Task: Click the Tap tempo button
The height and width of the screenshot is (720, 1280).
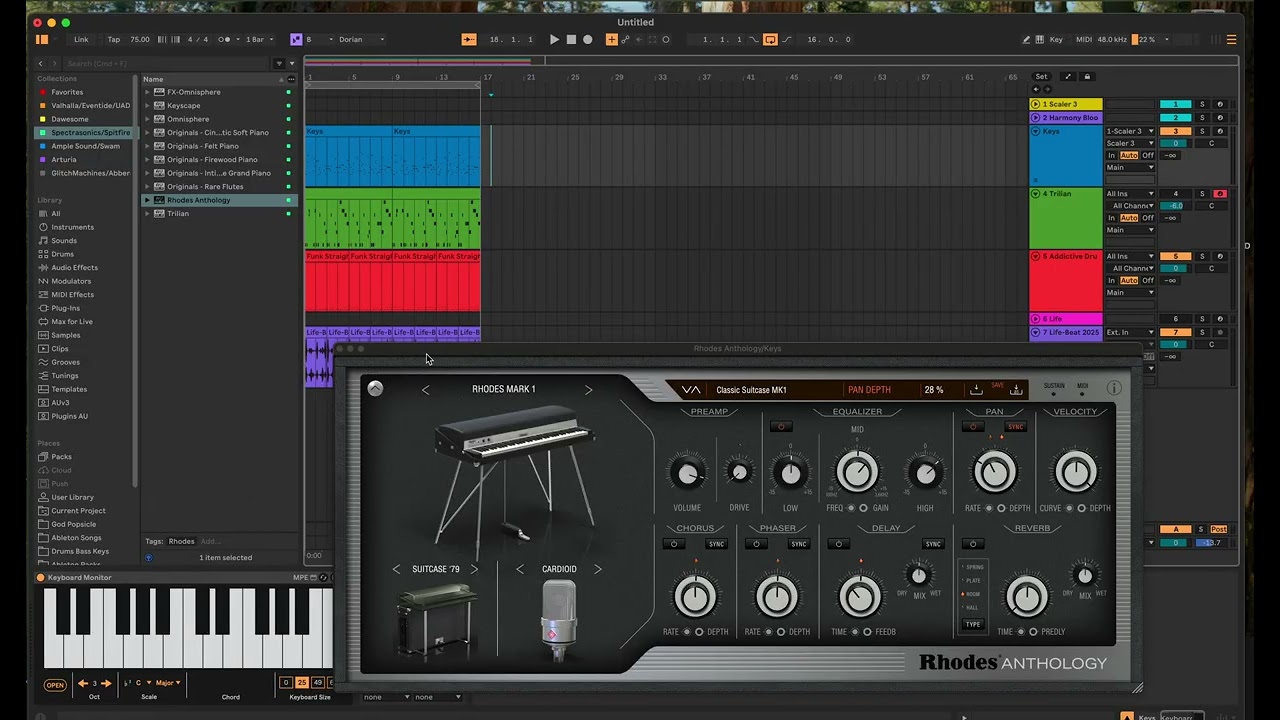Action: (113, 39)
